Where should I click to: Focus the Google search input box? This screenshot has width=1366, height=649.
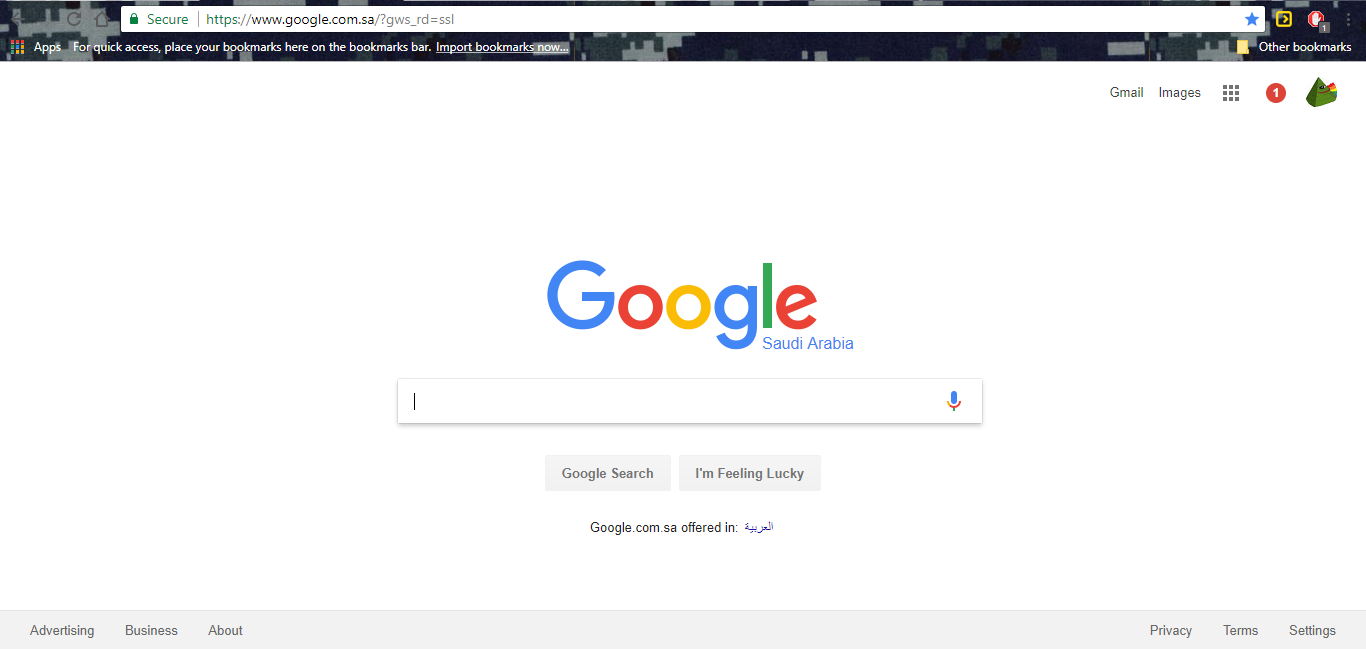click(x=670, y=401)
